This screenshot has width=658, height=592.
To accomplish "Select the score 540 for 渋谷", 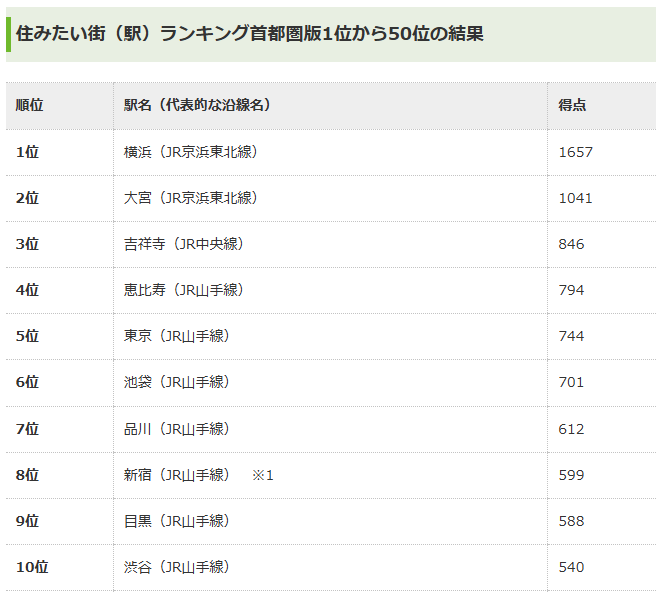I will pos(572,567).
